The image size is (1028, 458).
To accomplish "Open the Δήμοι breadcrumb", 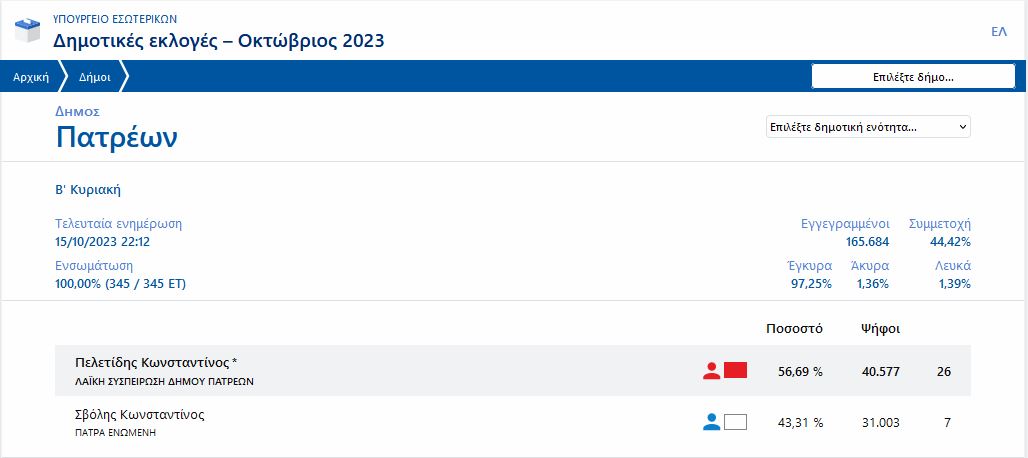I will 94,76.
